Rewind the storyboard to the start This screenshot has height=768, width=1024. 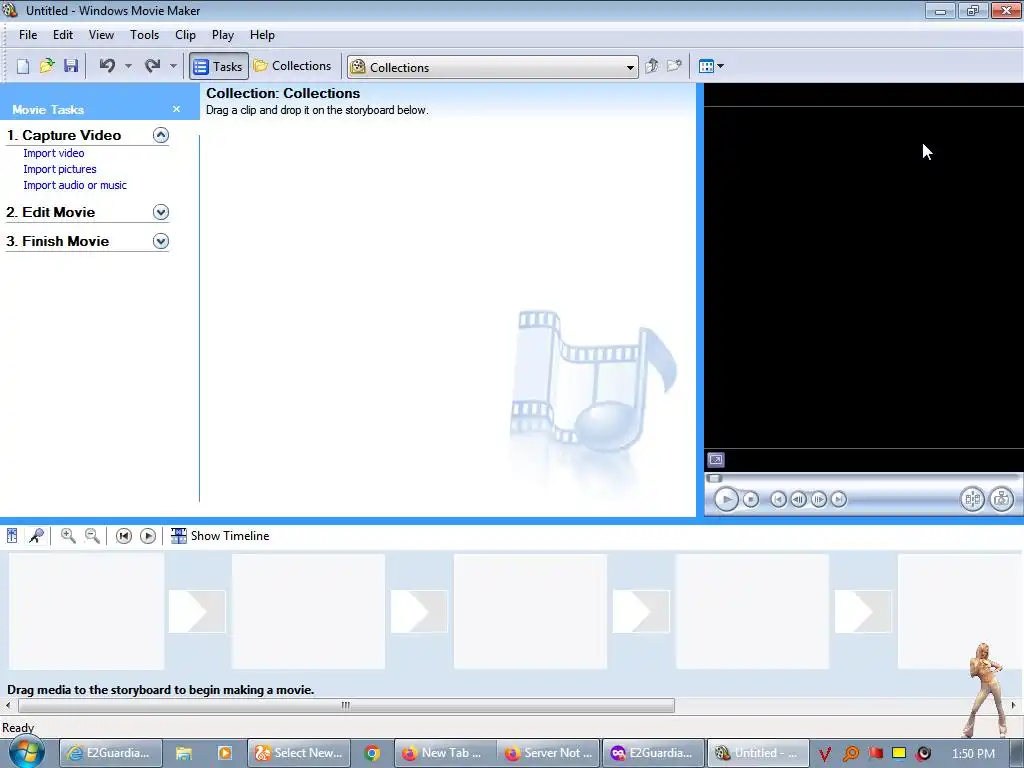[123, 536]
